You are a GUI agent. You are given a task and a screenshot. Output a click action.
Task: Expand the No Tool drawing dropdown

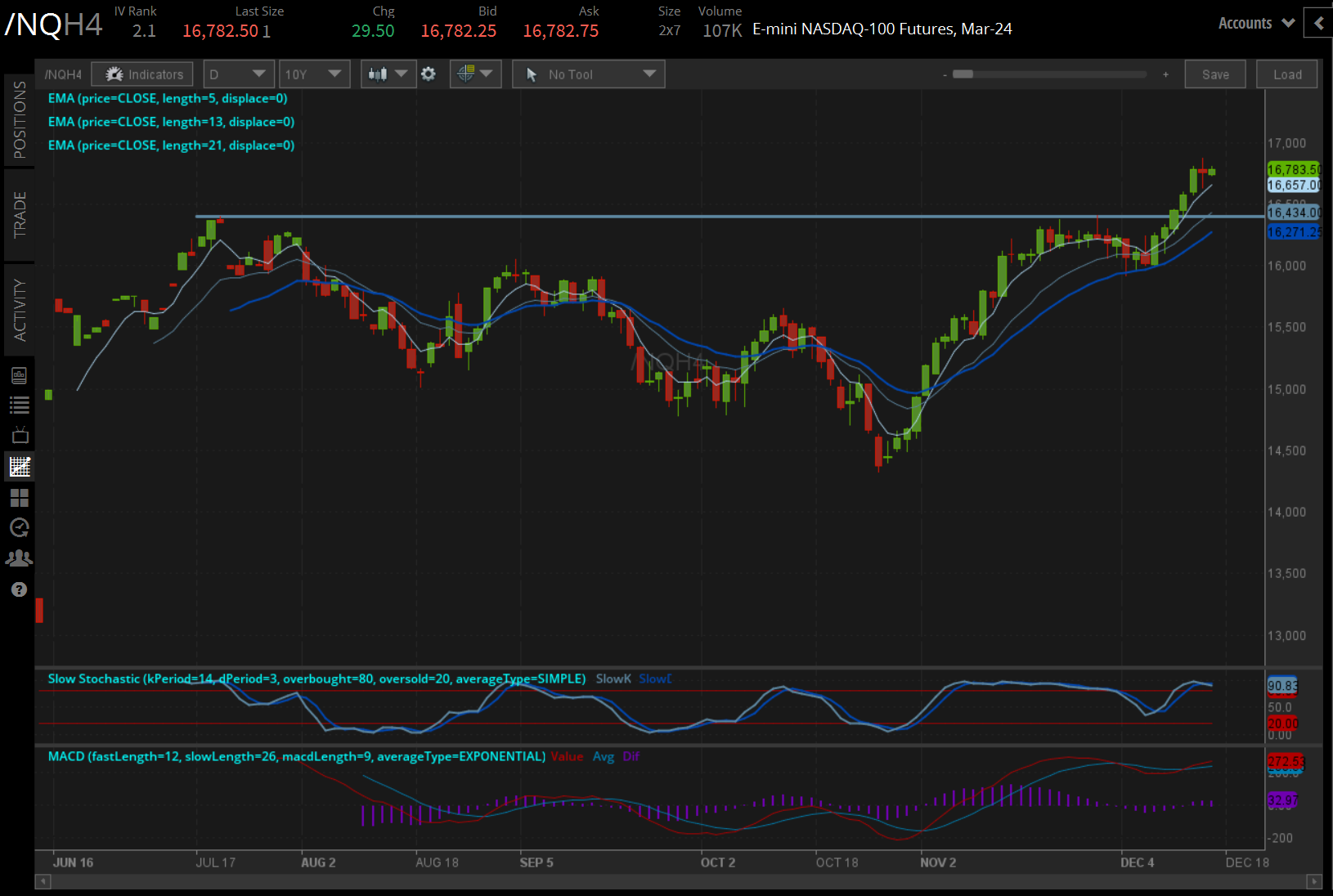click(588, 74)
